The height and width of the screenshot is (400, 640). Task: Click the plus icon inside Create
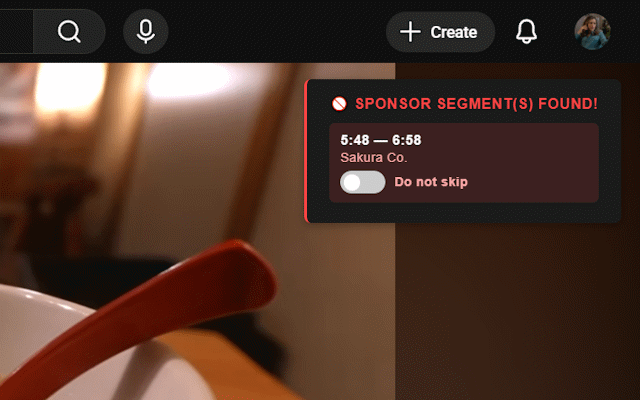coord(410,32)
